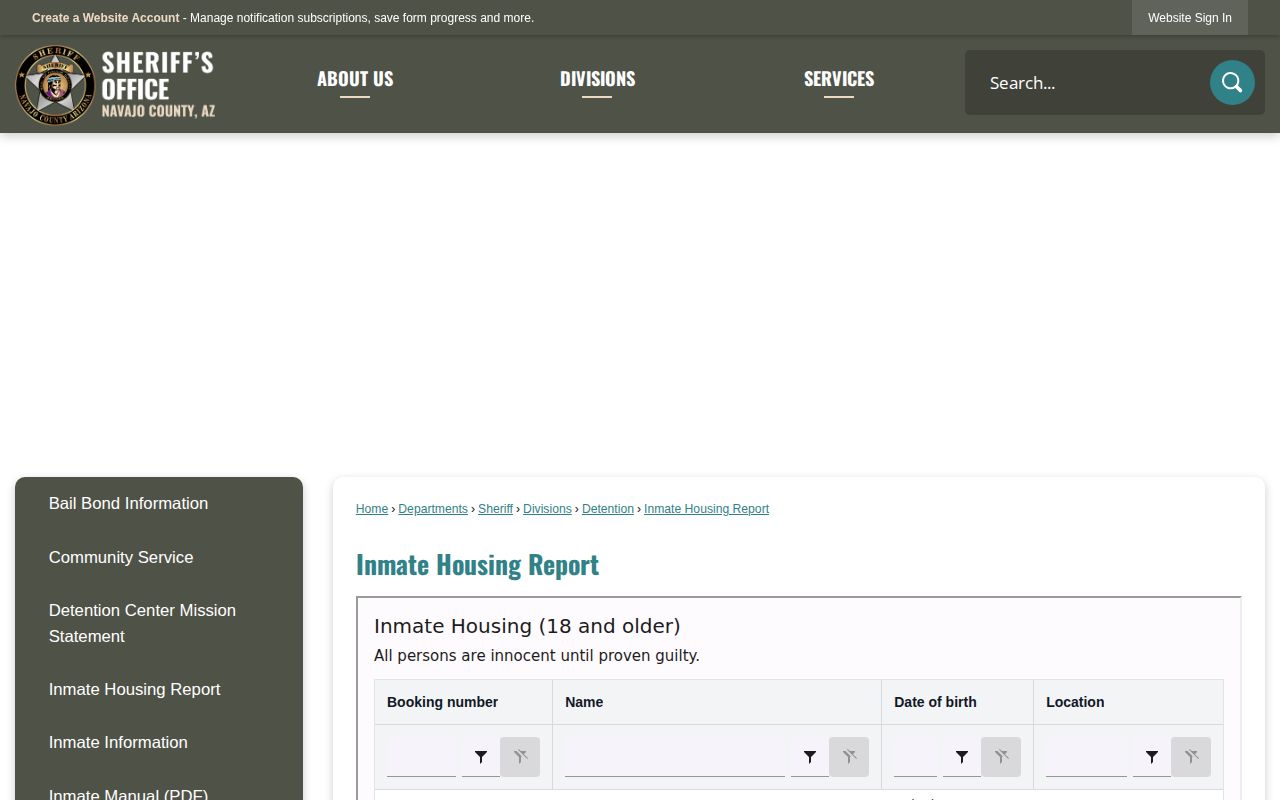Click Create a Website Account link
Screen dimensions: 1280x800
click(x=106, y=18)
